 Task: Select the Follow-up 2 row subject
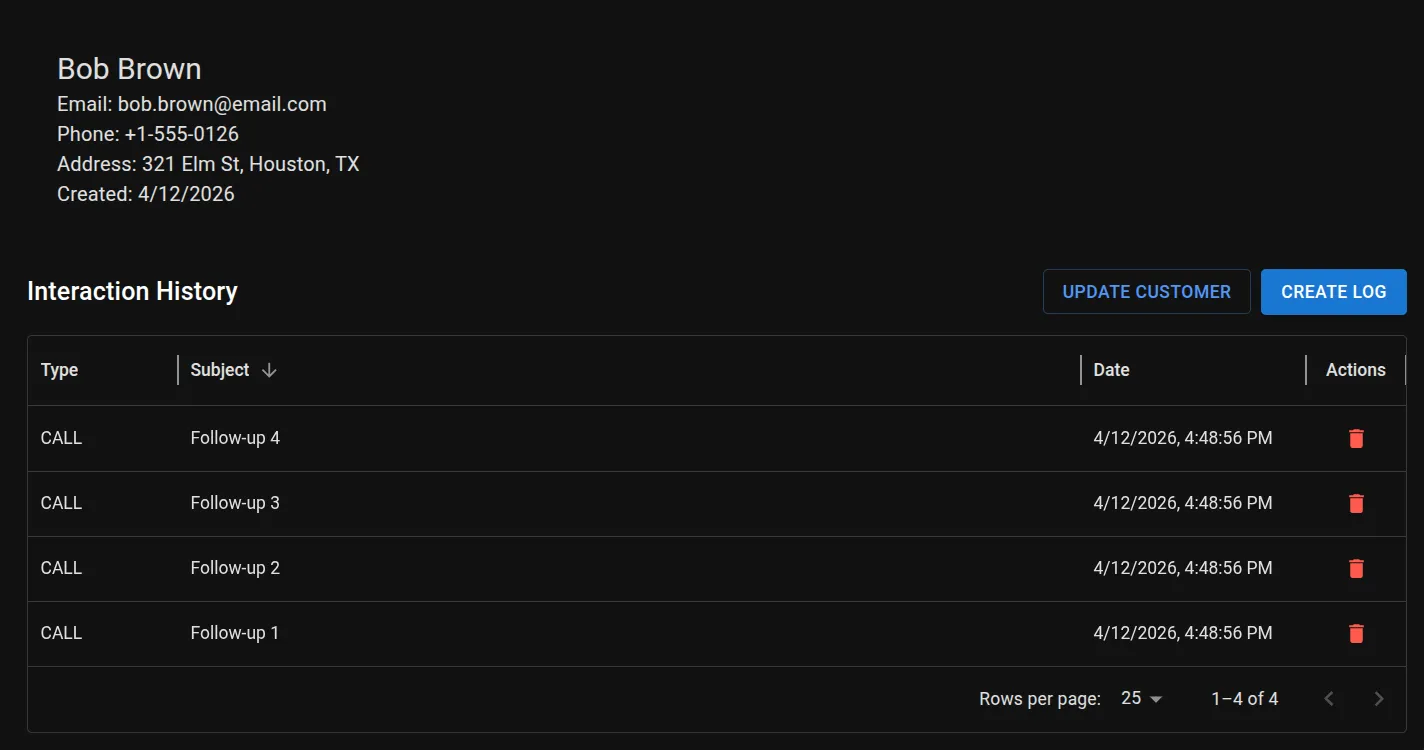point(235,568)
